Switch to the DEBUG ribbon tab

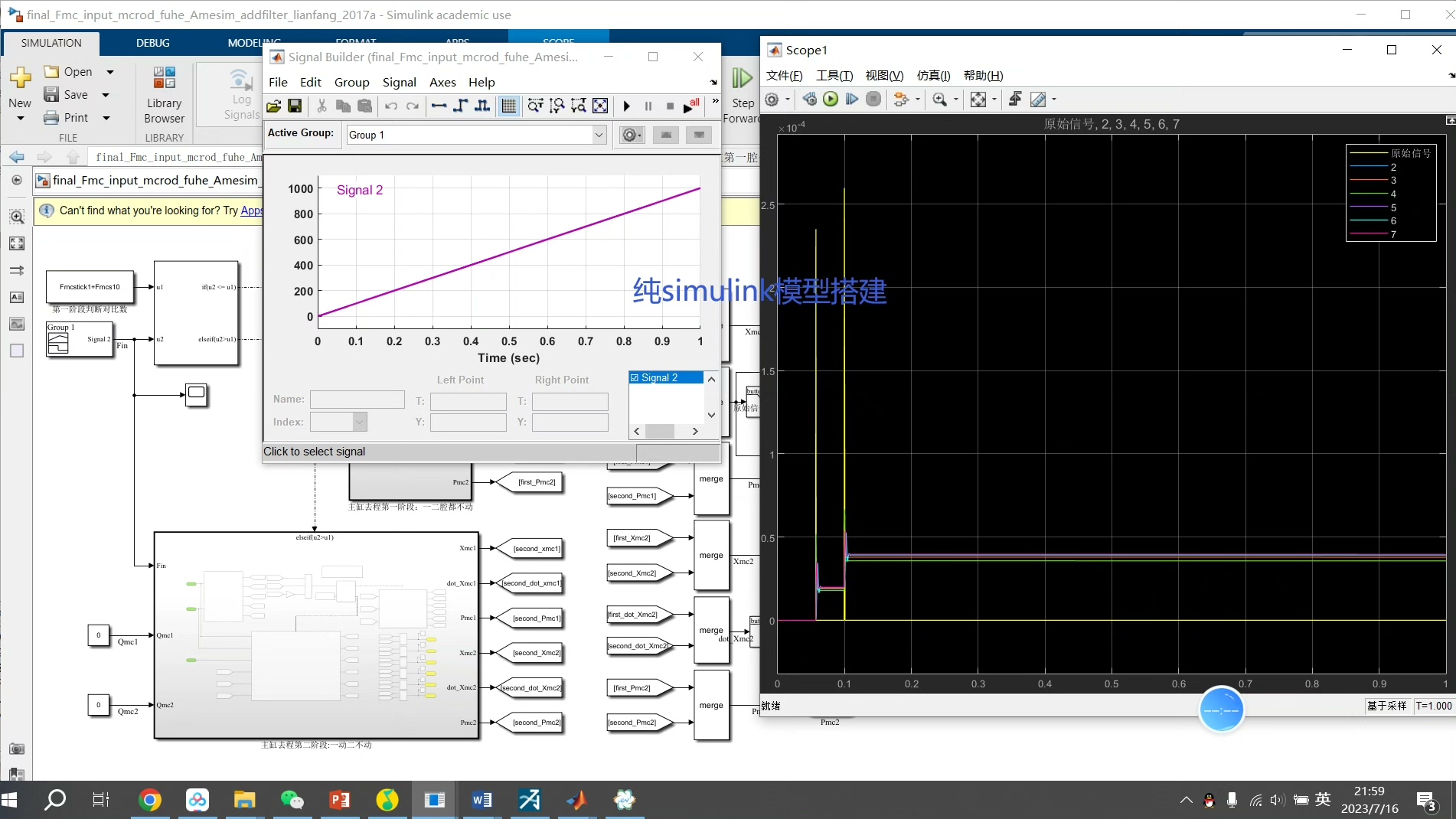pyautogui.click(x=153, y=43)
